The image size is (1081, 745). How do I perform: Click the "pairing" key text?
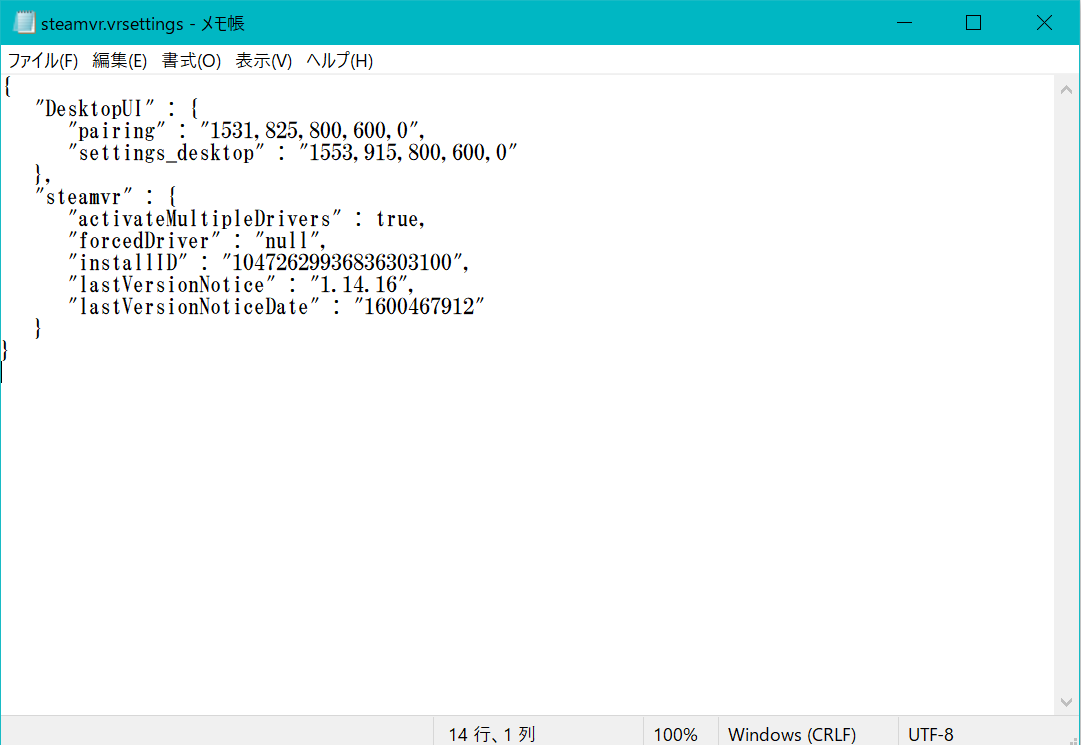click(117, 131)
